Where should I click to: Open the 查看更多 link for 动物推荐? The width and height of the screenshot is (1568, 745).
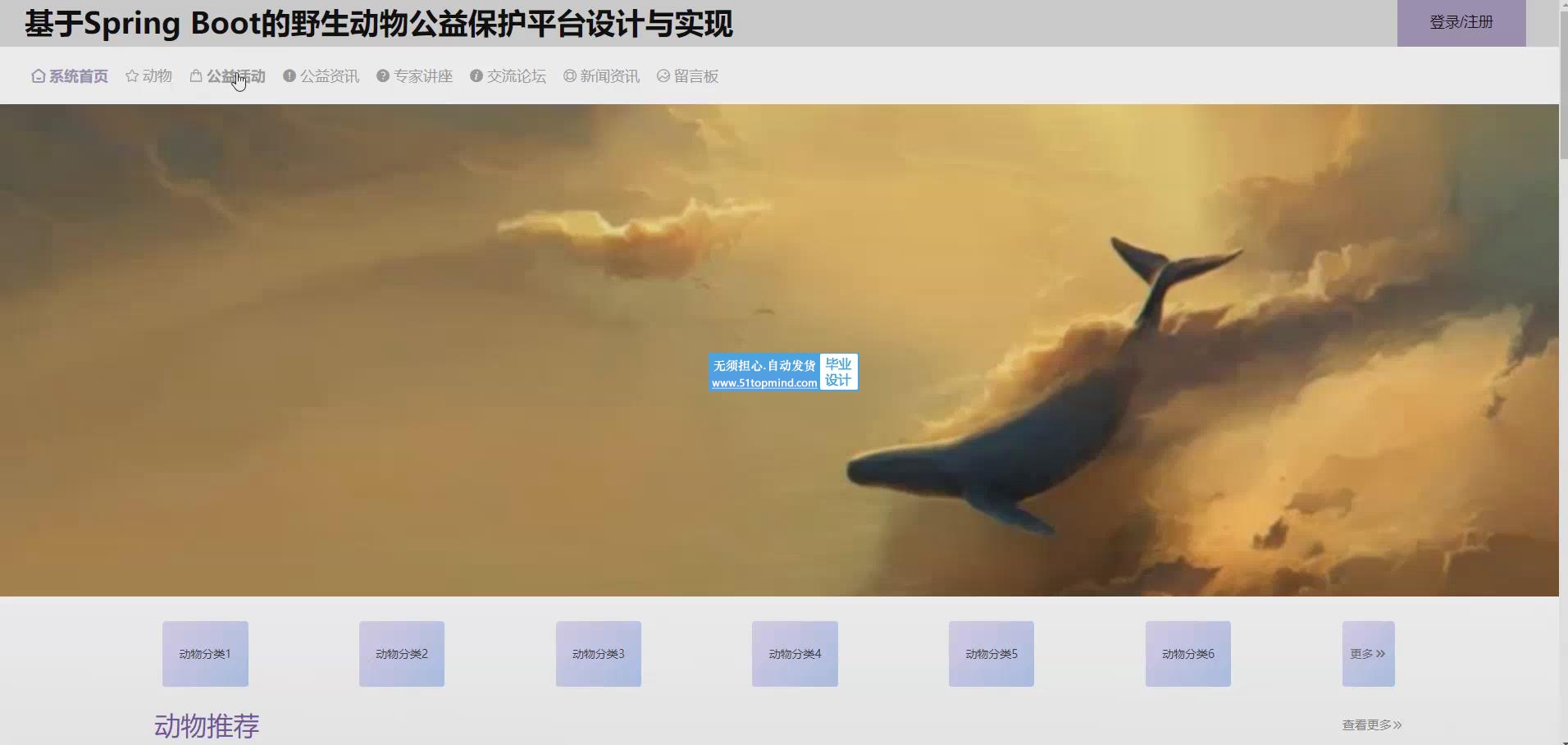coord(1372,724)
